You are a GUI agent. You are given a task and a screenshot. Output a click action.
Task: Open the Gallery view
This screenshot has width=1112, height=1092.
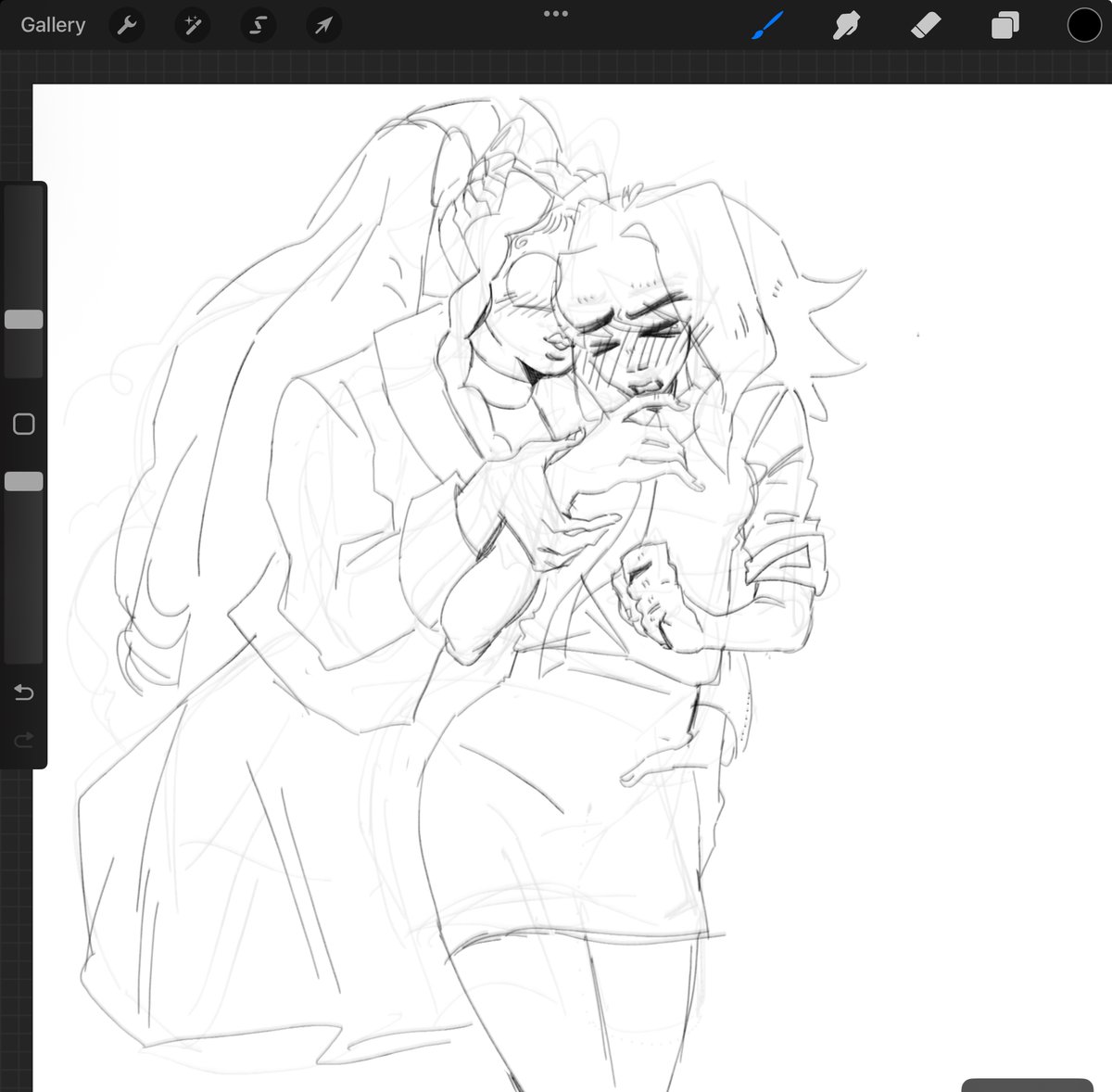pos(53,25)
